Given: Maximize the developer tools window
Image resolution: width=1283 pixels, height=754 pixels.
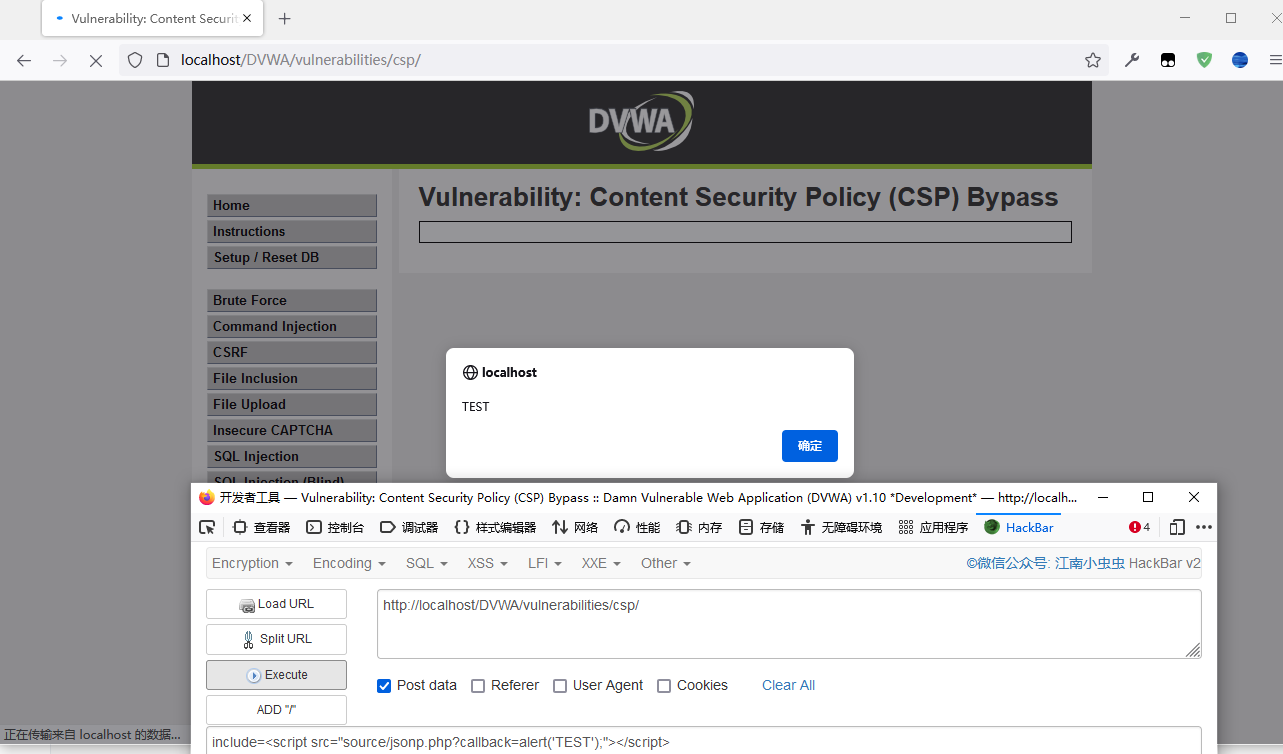Looking at the screenshot, I should tap(1148, 497).
